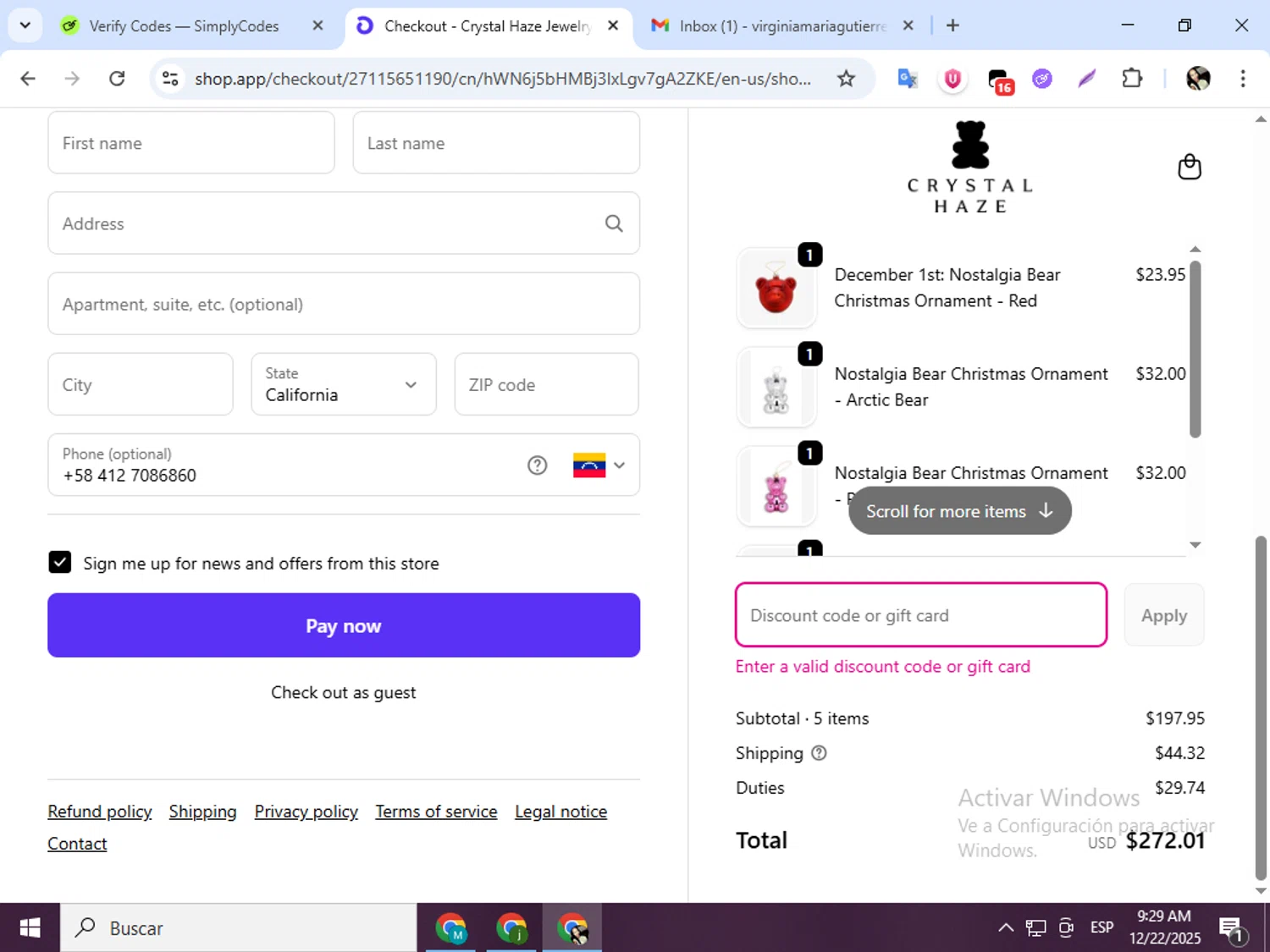Click the browser address bar URL
1270x952 pixels.
503,79
